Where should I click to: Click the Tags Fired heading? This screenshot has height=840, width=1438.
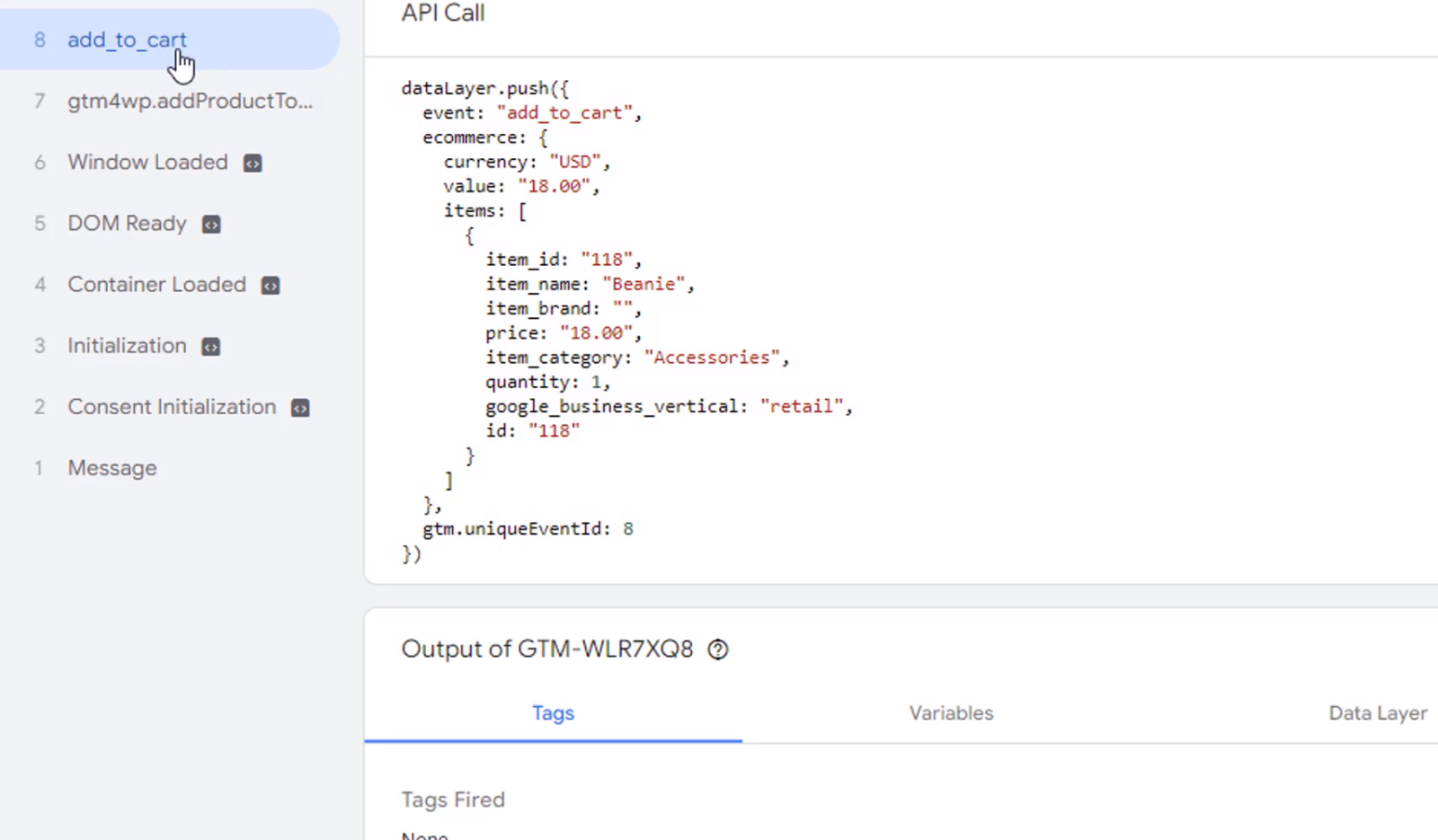click(453, 800)
